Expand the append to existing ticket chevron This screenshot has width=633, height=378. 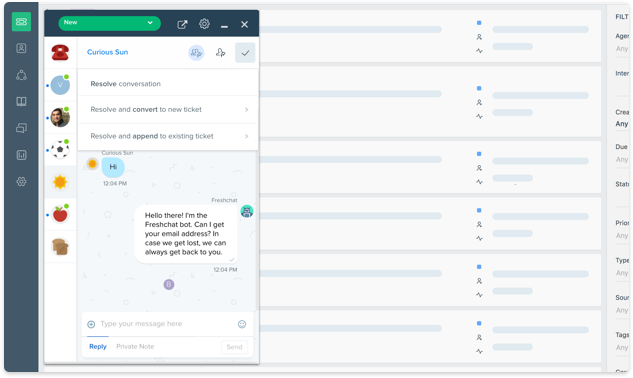point(246,136)
